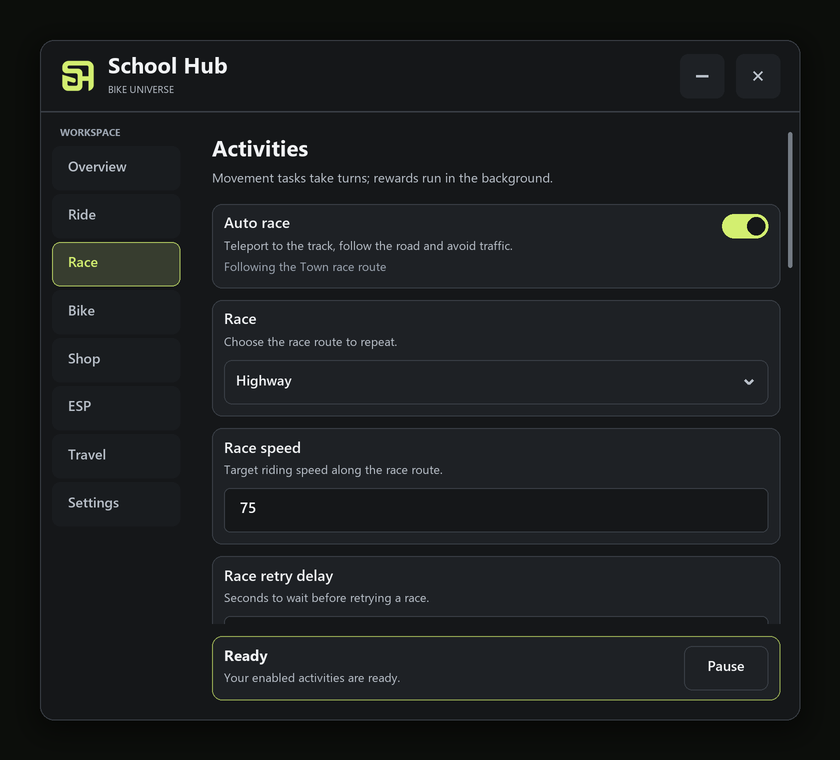Viewport: 840px width, 760px height.
Task: Click the 'Auto race' label
Action: coord(257,223)
